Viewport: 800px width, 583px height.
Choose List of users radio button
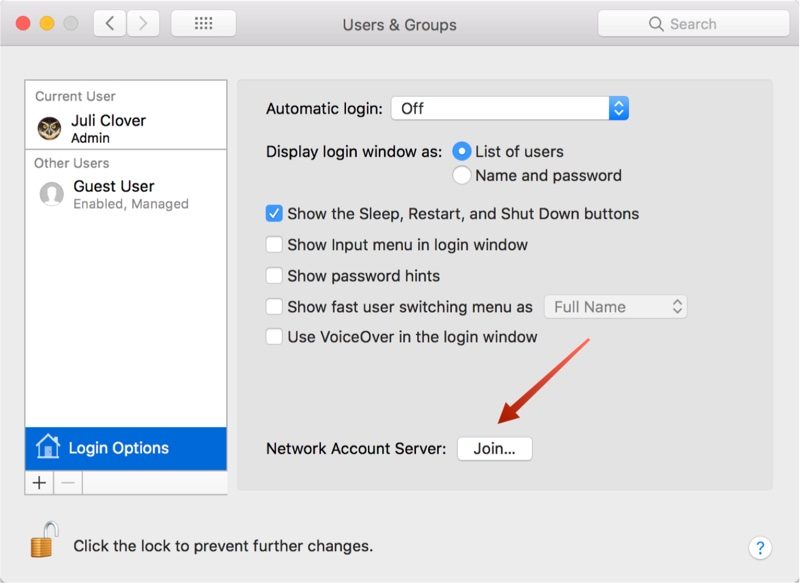point(461,151)
